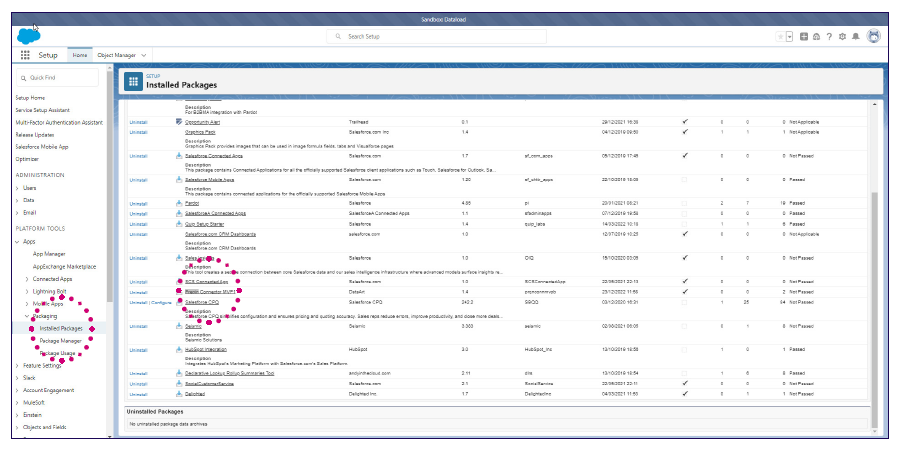Open the App Launcher grid icon
This screenshot has height=456, width=907.
[x=25, y=55]
